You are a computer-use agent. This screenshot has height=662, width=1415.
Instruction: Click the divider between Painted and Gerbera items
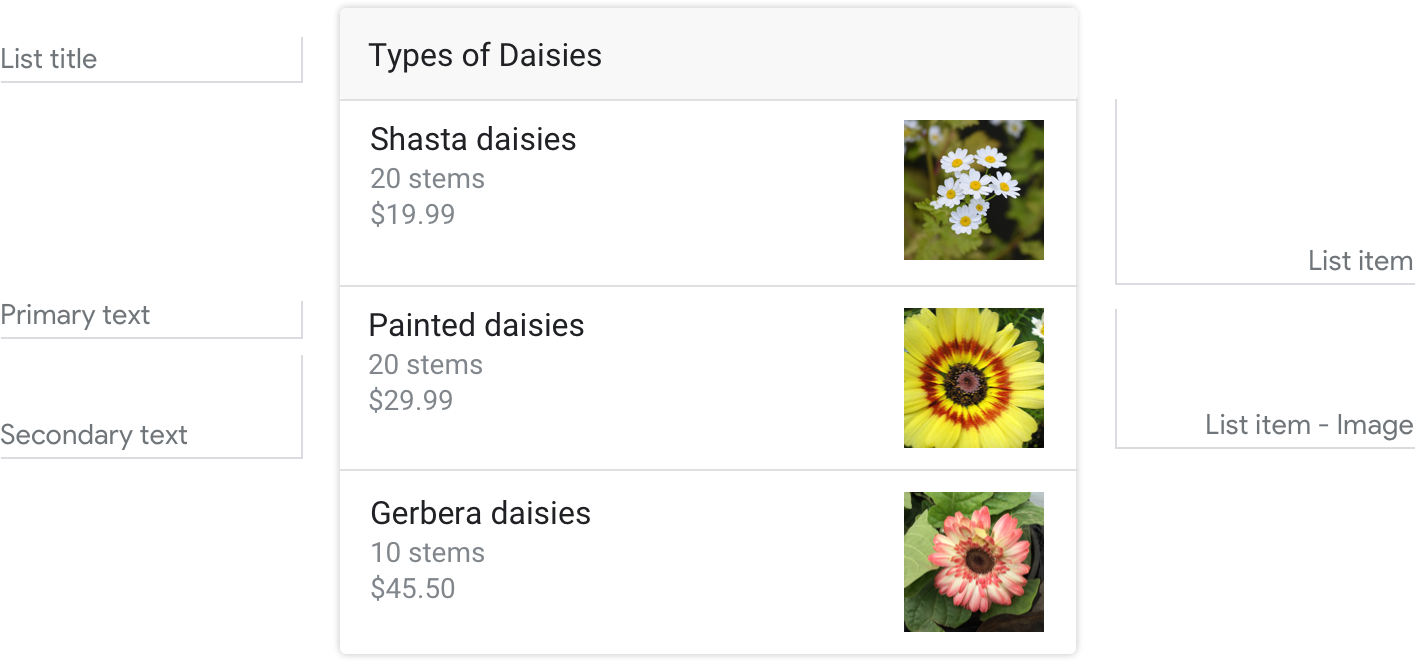(708, 470)
